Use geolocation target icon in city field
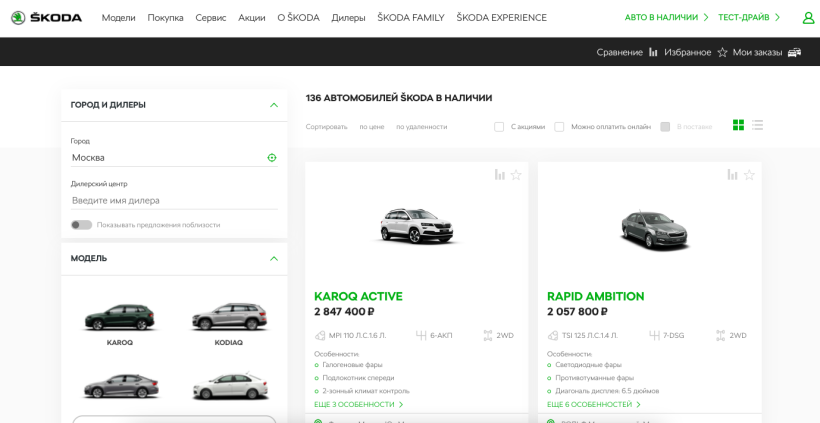This screenshot has width=820, height=423. pos(272,157)
